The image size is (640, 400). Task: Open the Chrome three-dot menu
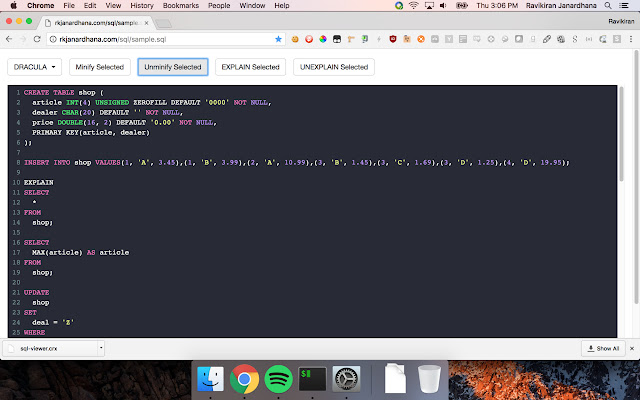point(631,39)
